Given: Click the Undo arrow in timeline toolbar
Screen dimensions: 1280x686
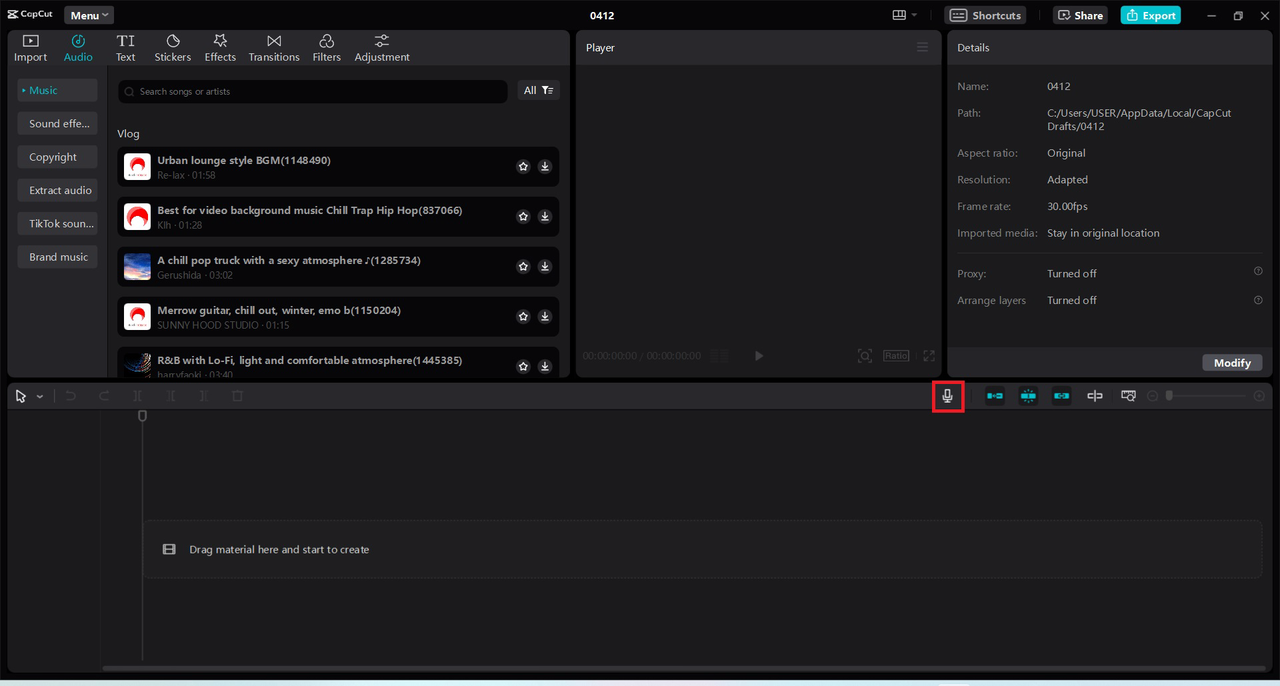Looking at the screenshot, I should [x=71, y=396].
